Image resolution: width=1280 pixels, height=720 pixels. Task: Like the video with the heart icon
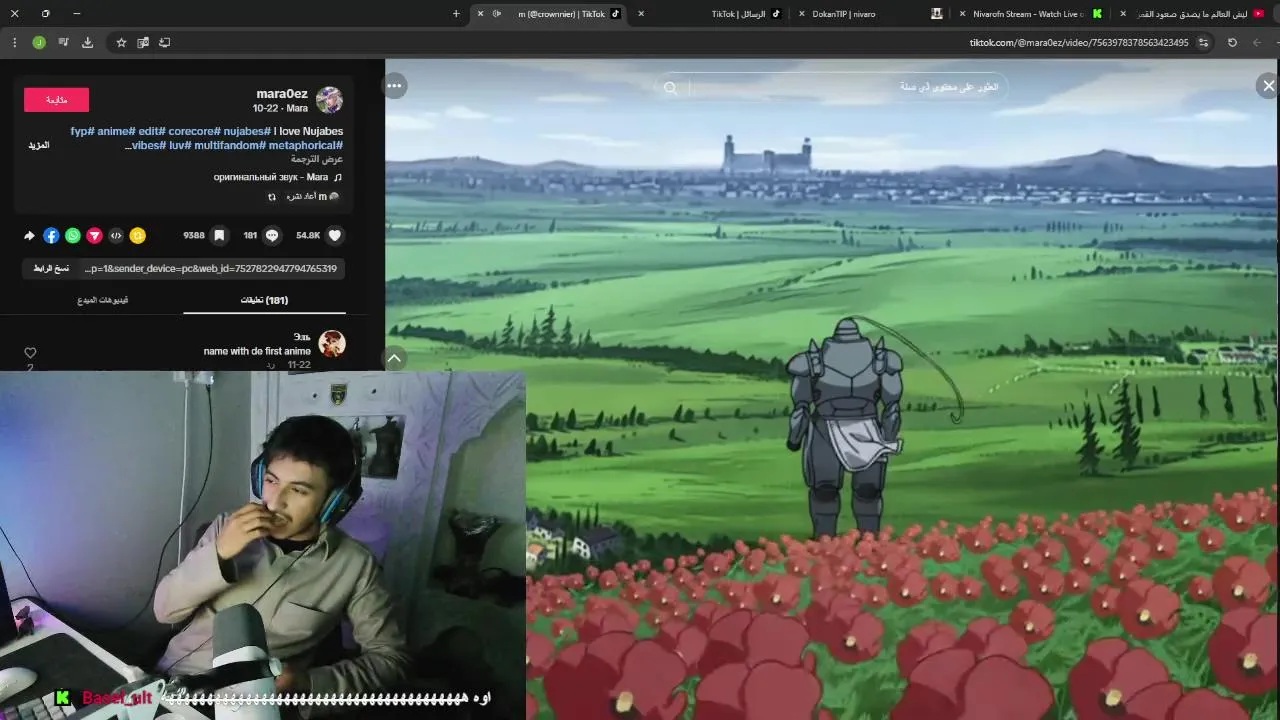(335, 236)
